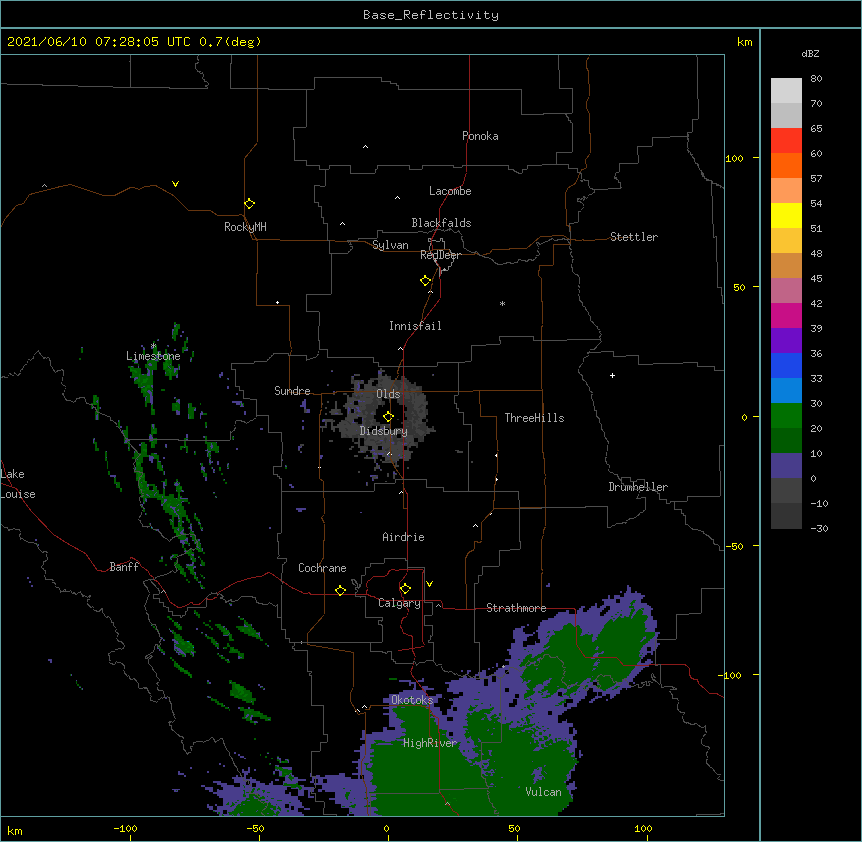
Task: Select the Drumheller label
Action: click(638, 487)
